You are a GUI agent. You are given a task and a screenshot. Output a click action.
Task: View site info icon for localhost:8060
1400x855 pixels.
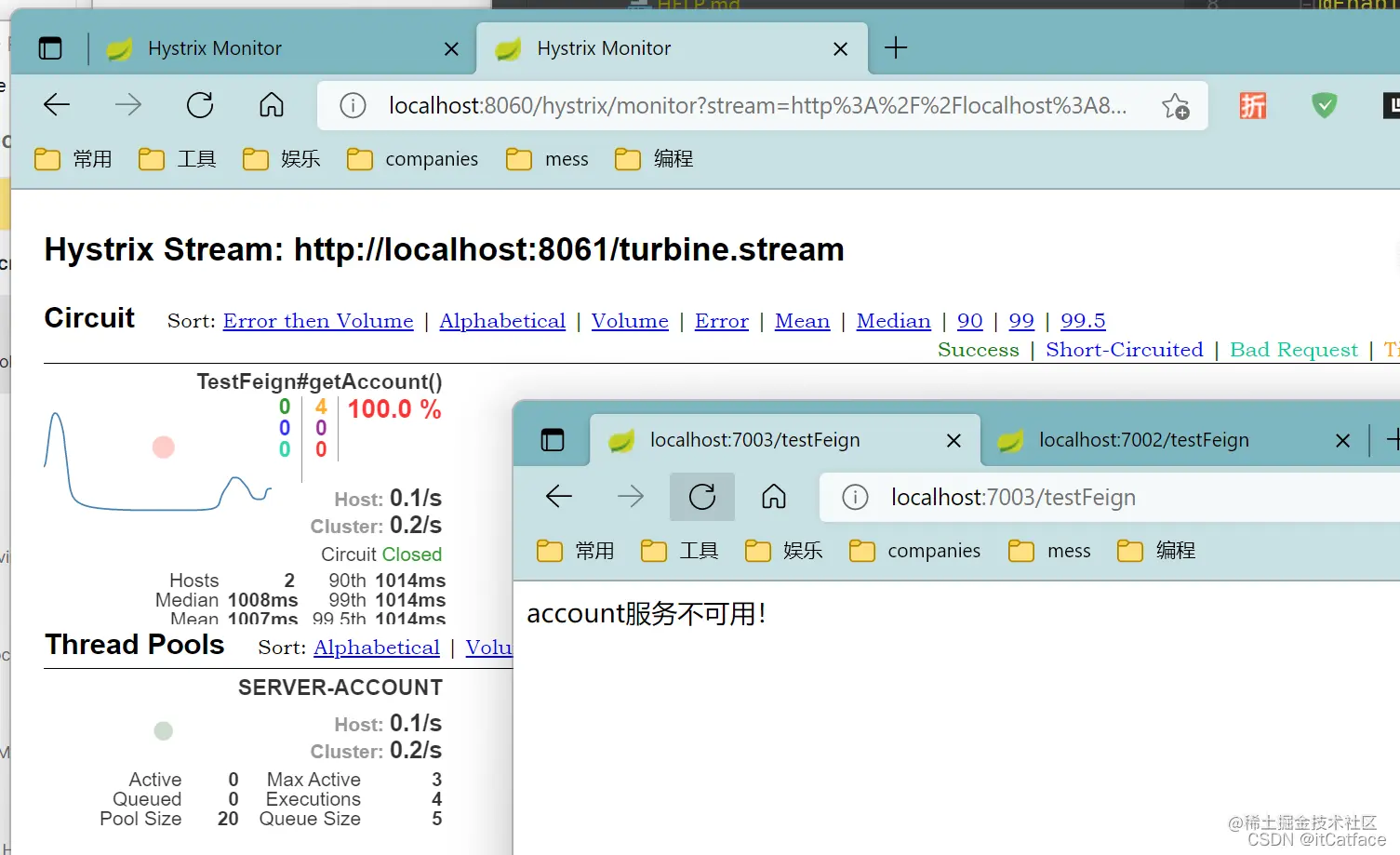click(353, 106)
